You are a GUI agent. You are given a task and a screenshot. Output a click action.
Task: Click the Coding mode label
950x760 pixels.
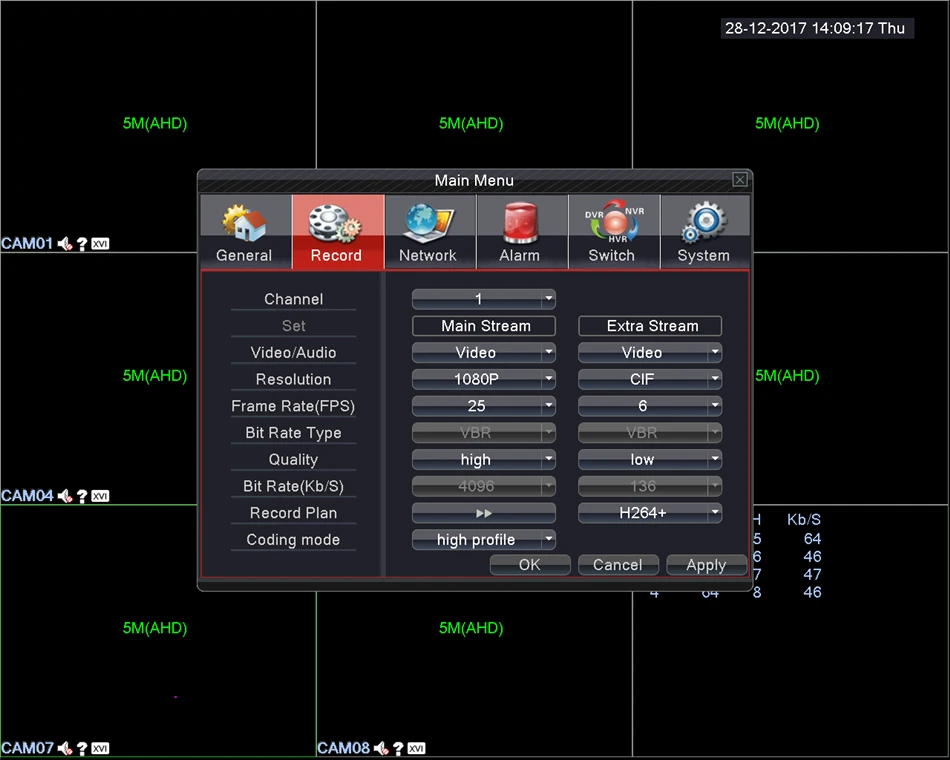[x=293, y=540]
